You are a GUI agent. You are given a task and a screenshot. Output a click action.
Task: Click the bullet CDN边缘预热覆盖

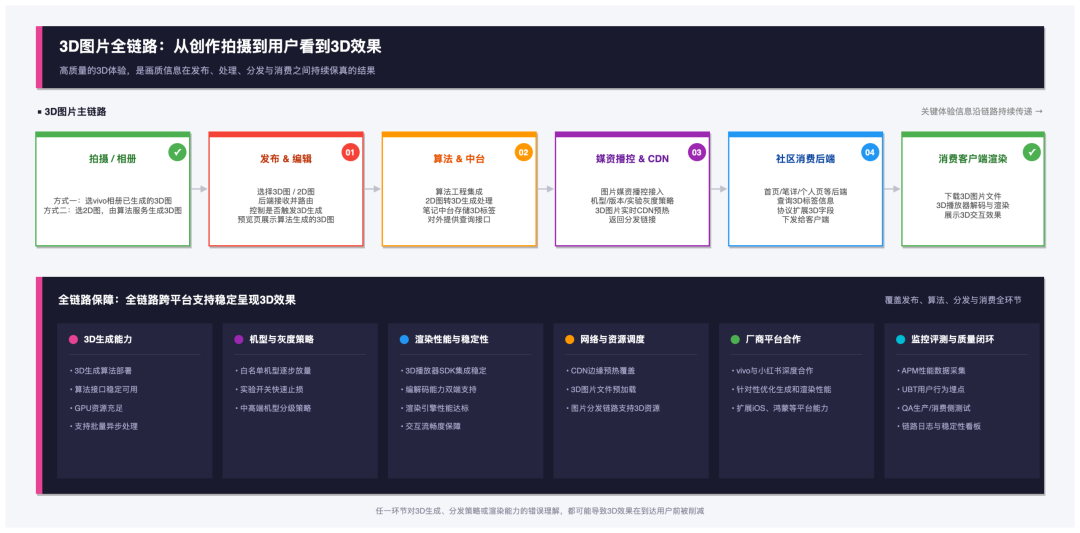pyautogui.click(x=600, y=370)
